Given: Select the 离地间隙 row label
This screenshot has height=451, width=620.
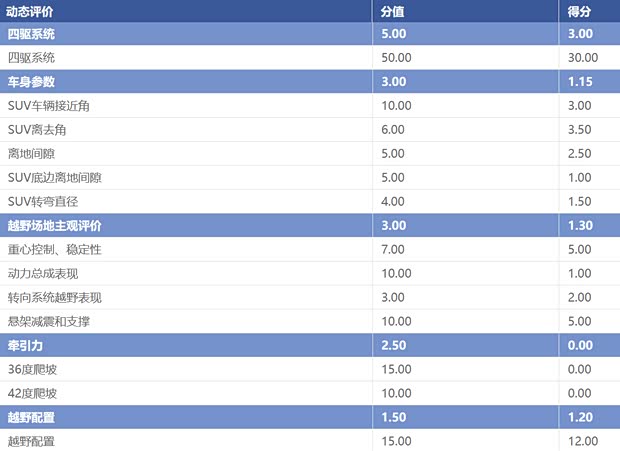Looking at the screenshot, I should pyautogui.click(x=31, y=153).
